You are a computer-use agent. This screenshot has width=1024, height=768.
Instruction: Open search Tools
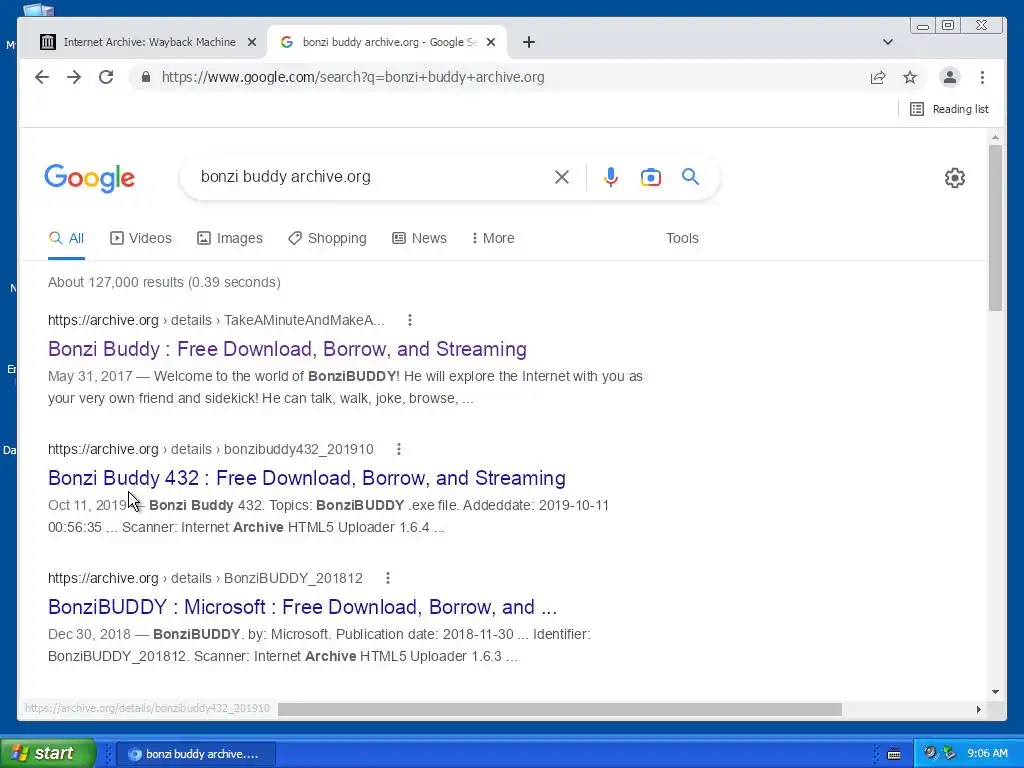pos(682,238)
